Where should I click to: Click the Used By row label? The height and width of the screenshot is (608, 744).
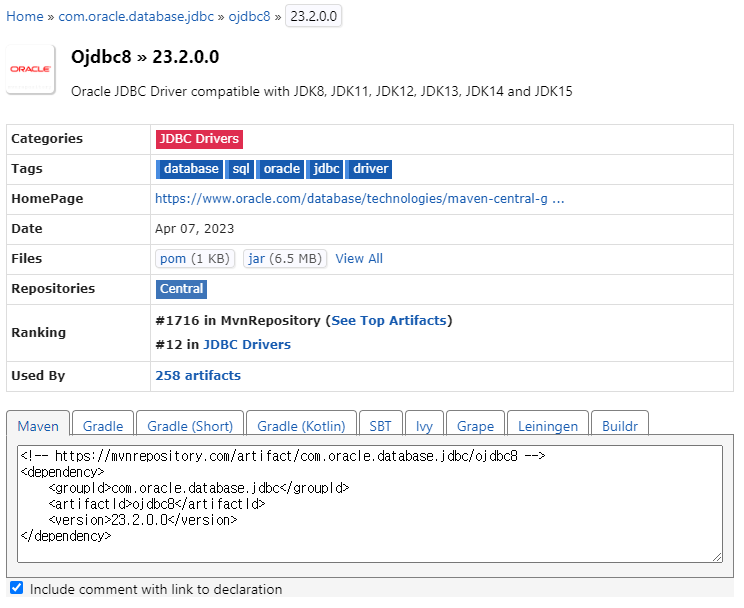(x=38, y=375)
